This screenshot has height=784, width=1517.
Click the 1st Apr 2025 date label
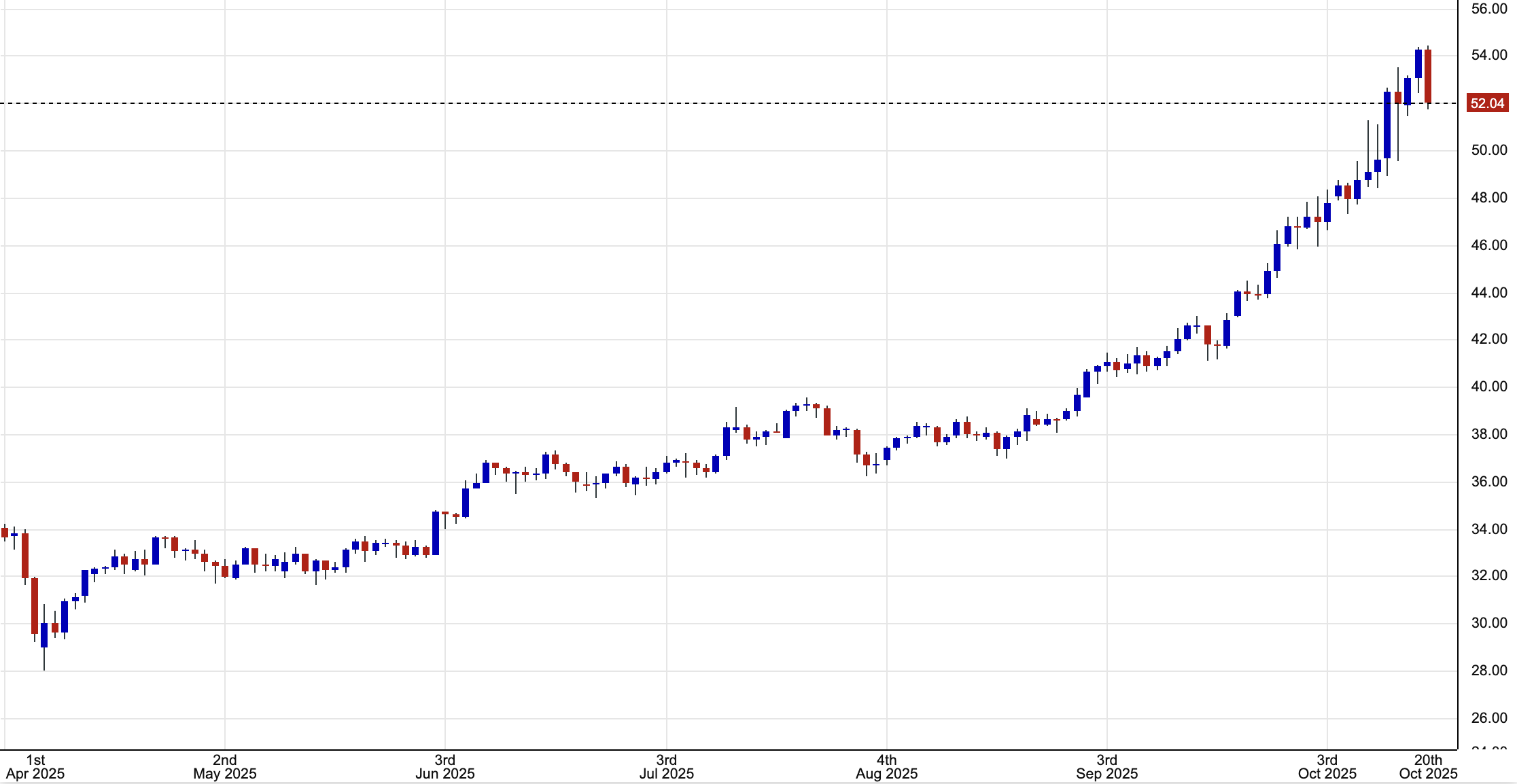(35, 766)
